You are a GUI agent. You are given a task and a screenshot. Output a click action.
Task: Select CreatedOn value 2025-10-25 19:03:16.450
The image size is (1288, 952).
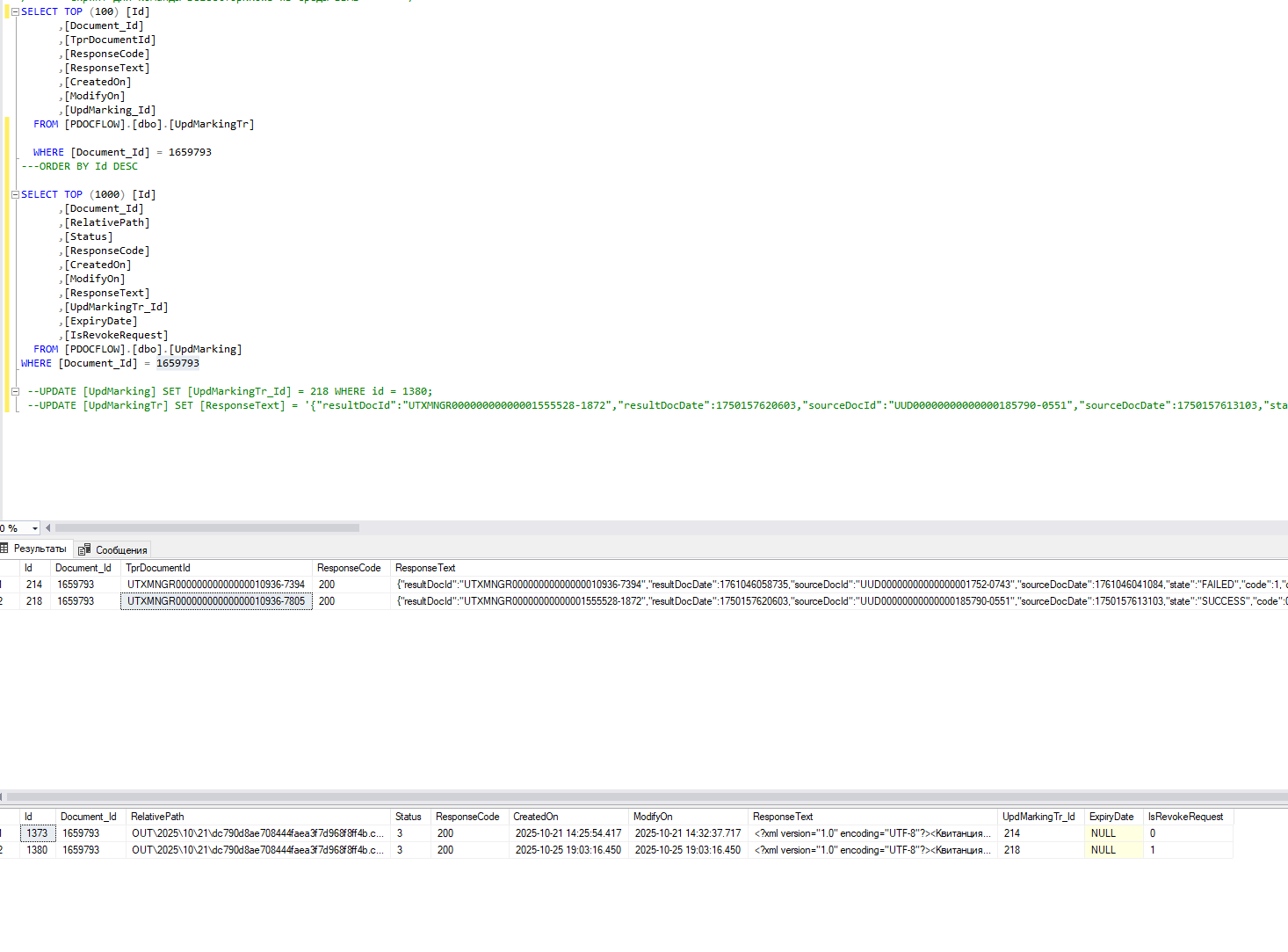point(568,850)
